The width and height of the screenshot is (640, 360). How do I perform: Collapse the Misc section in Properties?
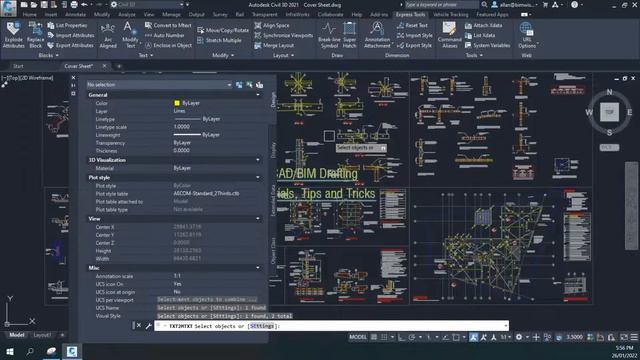[258, 268]
